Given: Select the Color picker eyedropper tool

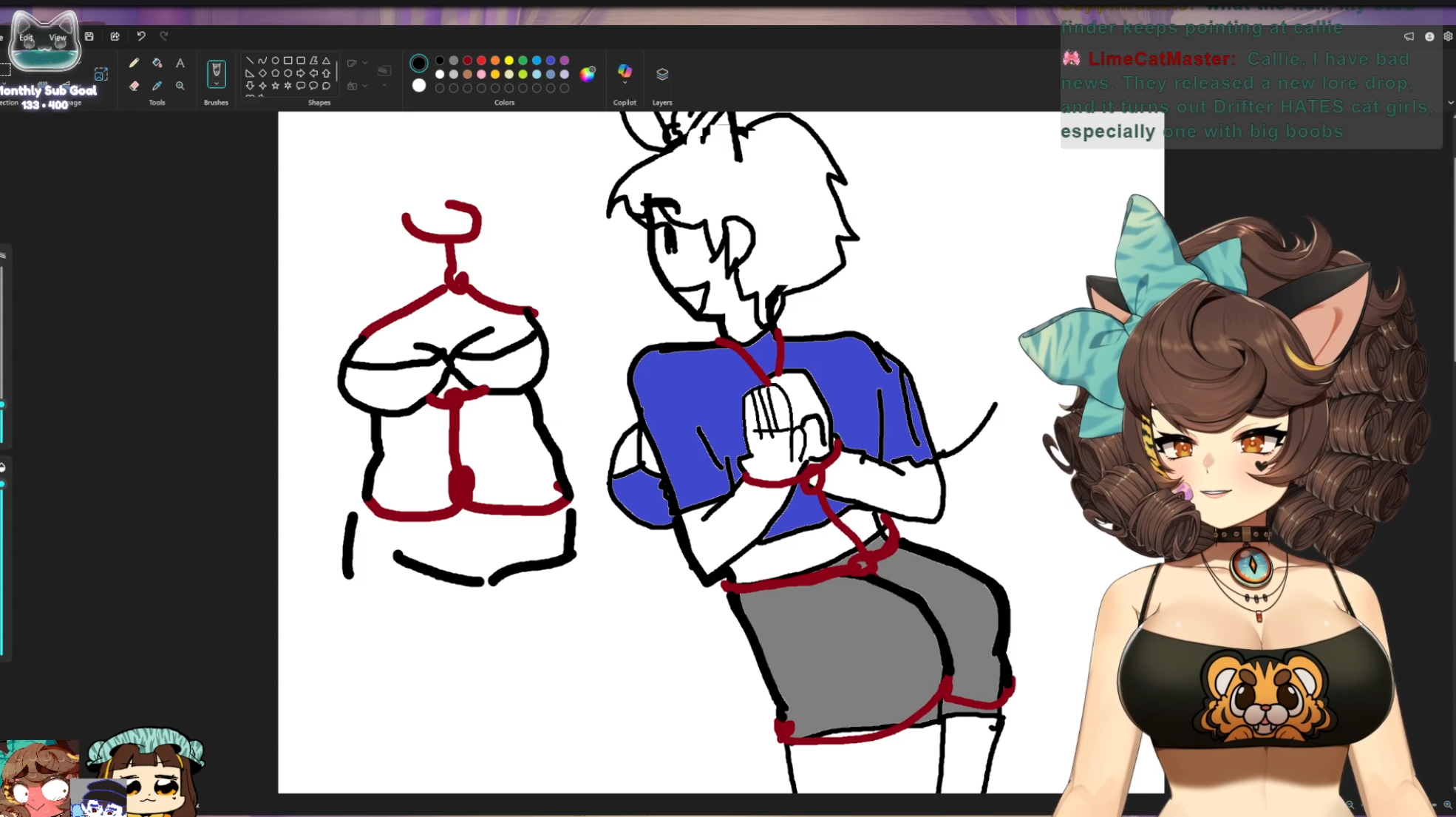Looking at the screenshot, I should coord(157,86).
